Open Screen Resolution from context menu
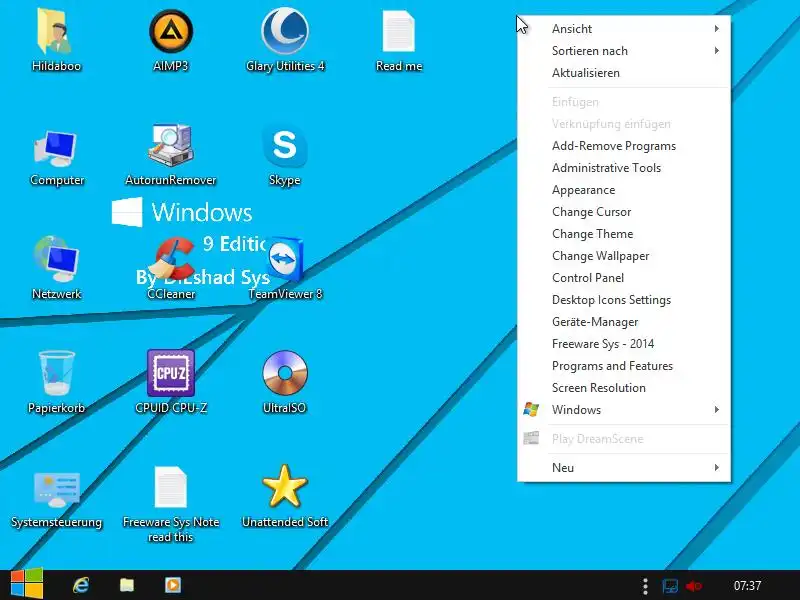Screen dimensions: 800x600 point(623,388)
